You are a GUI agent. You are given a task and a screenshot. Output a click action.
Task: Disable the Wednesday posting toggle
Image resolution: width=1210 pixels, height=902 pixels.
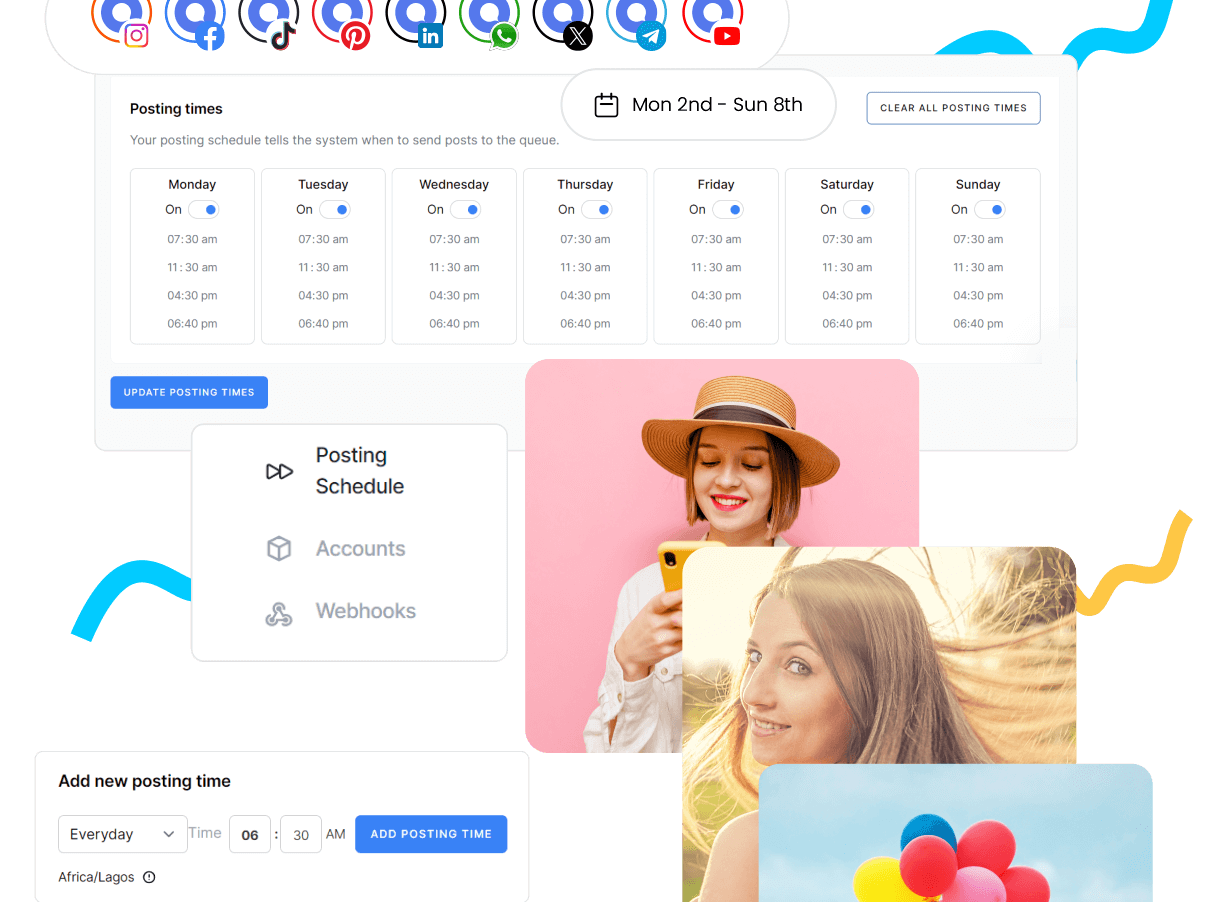pos(465,210)
